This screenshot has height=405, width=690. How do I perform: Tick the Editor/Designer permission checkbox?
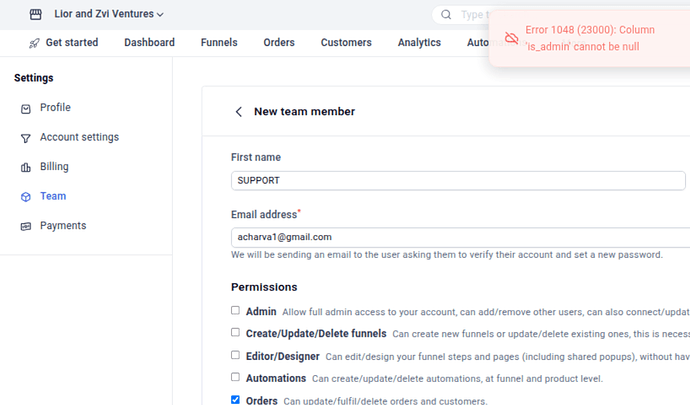pyautogui.click(x=236, y=355)
